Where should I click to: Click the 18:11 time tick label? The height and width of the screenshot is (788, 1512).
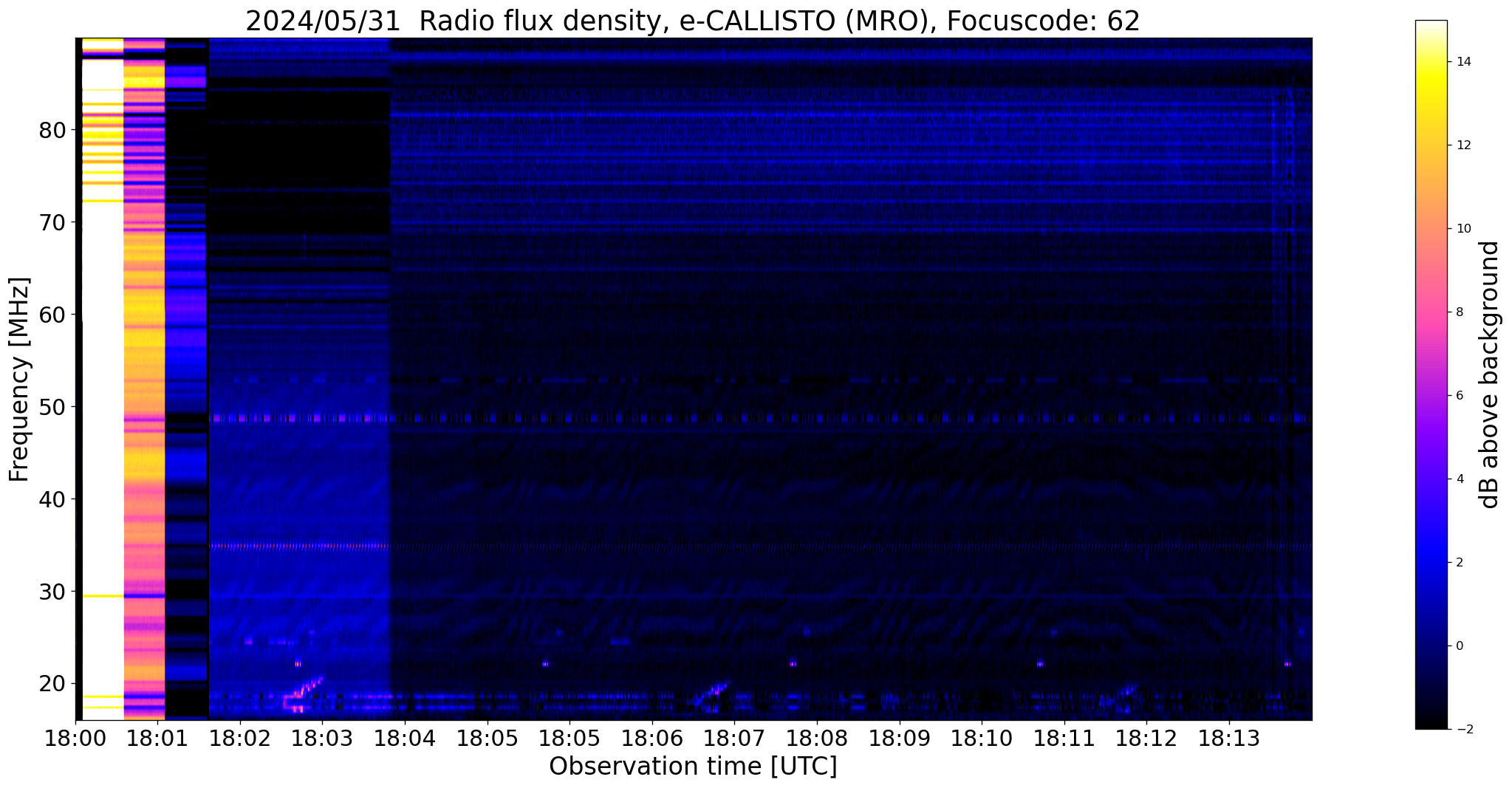tap(1064, 738)
